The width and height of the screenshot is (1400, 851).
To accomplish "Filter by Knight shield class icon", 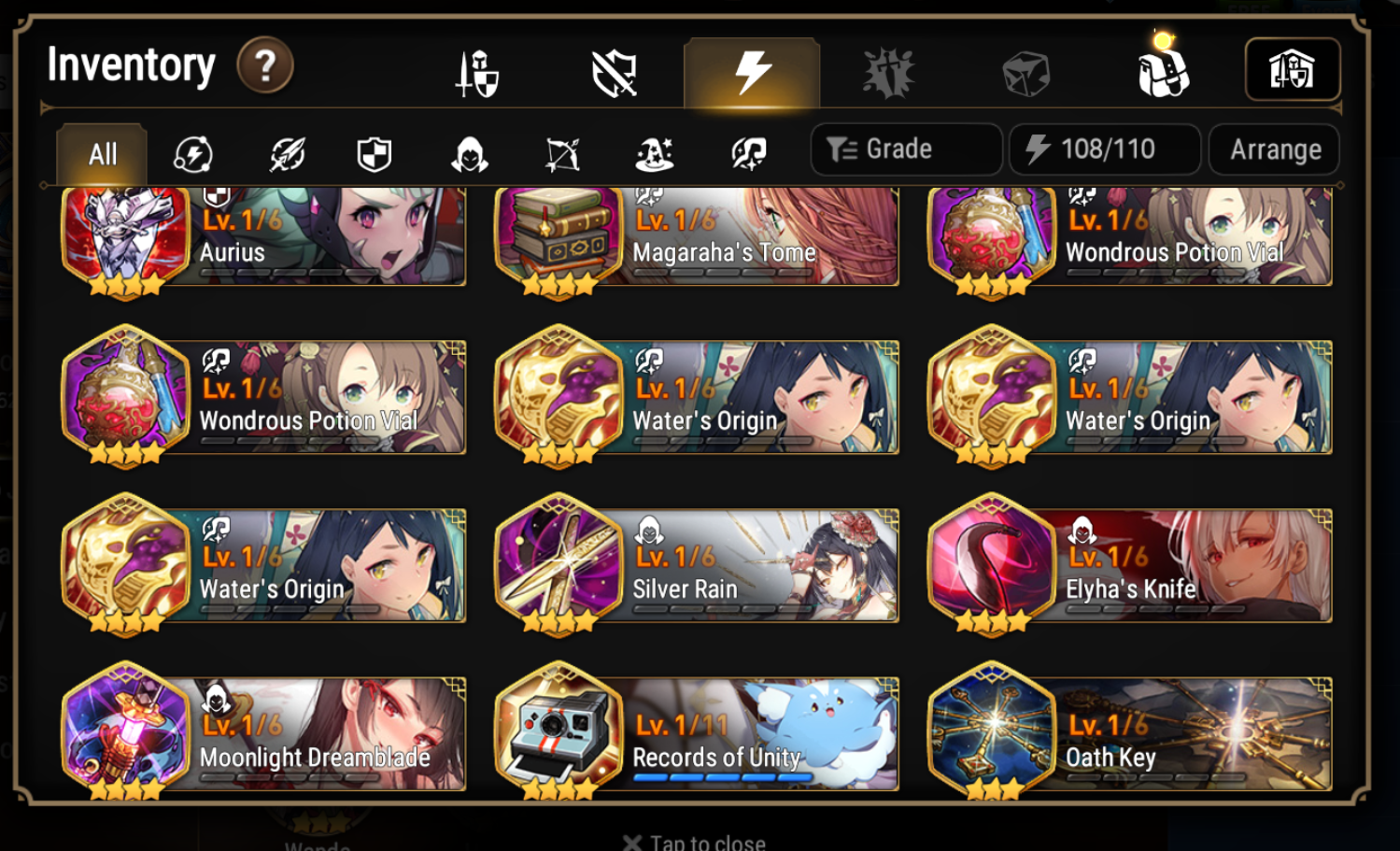I will pos(375,154).
